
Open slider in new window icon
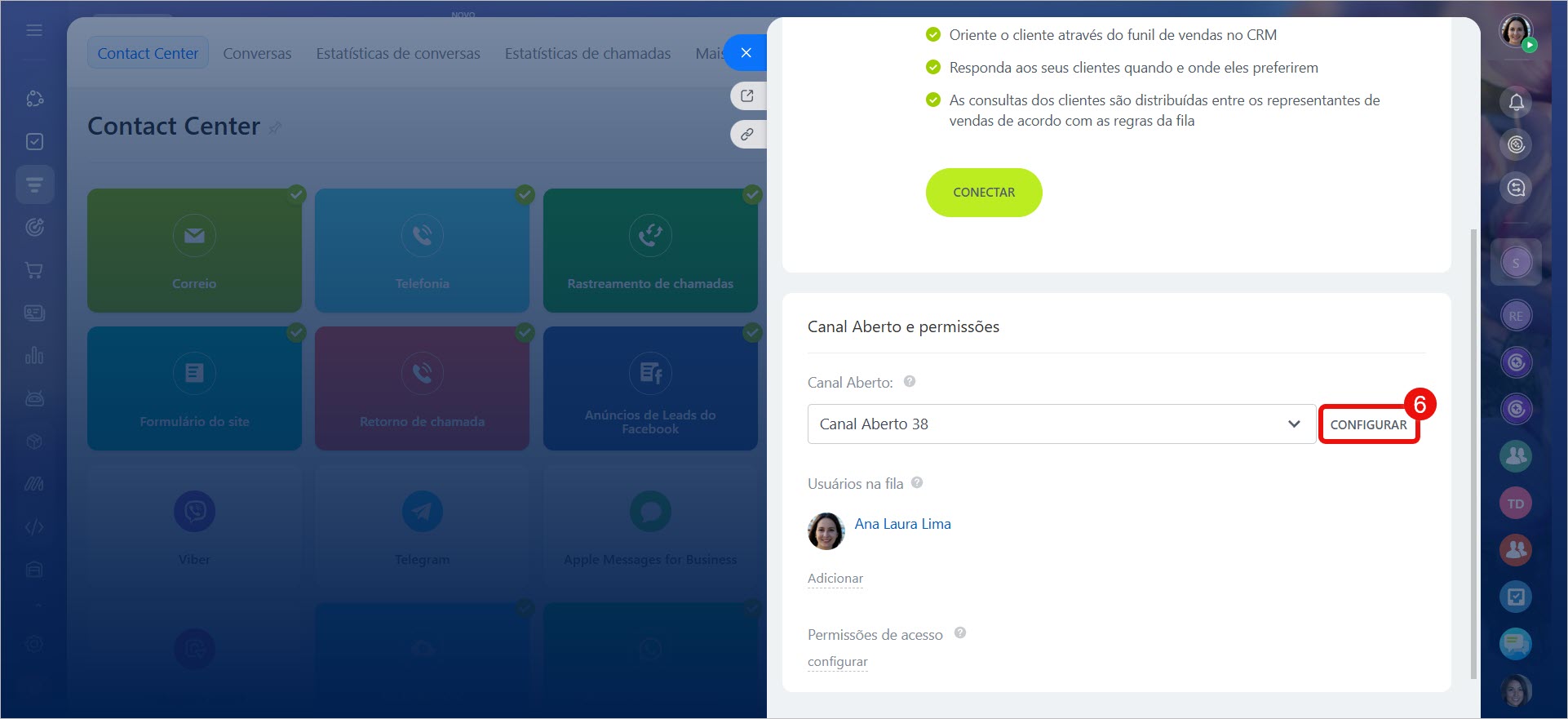coord(746,96)
